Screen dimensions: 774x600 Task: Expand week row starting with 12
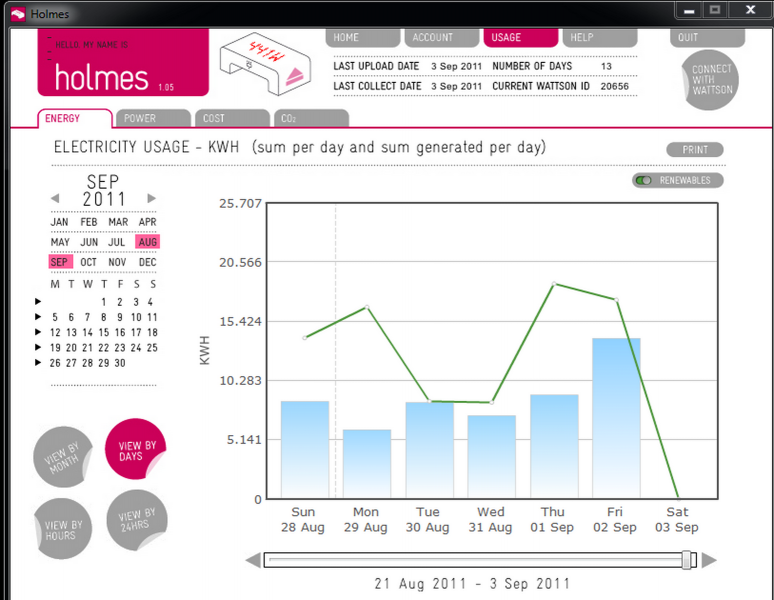38,332
